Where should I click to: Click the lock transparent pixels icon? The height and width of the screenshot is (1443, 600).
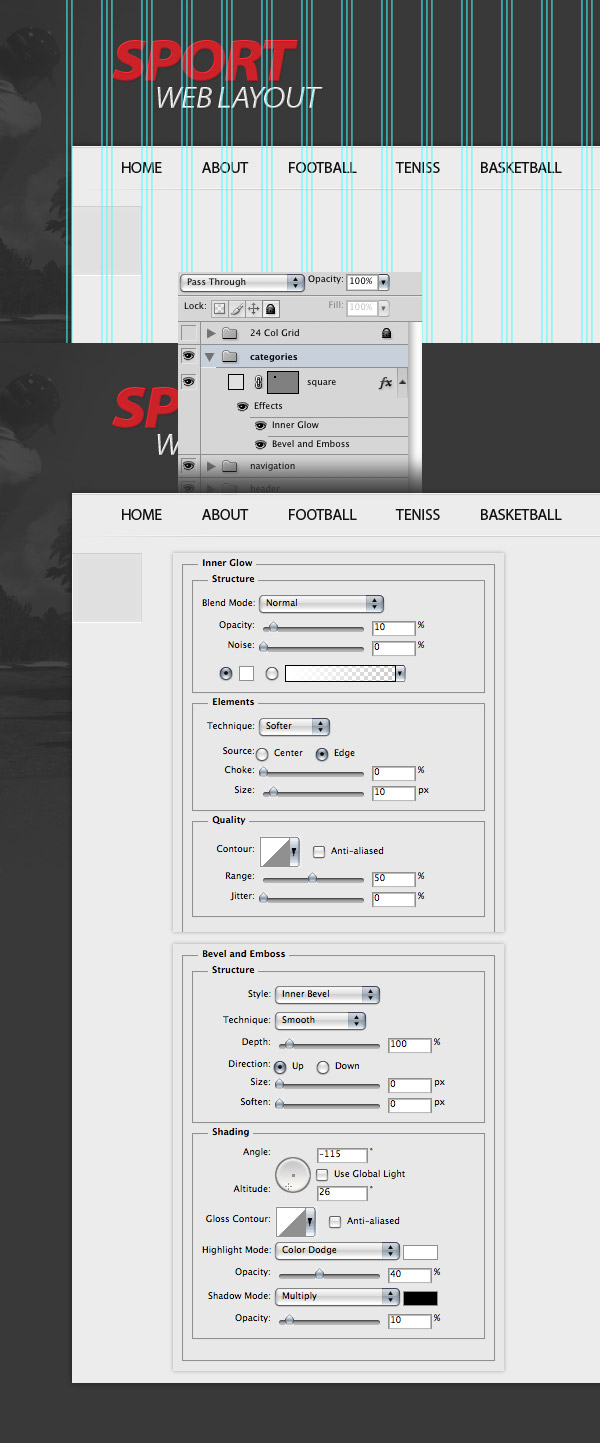220,309
